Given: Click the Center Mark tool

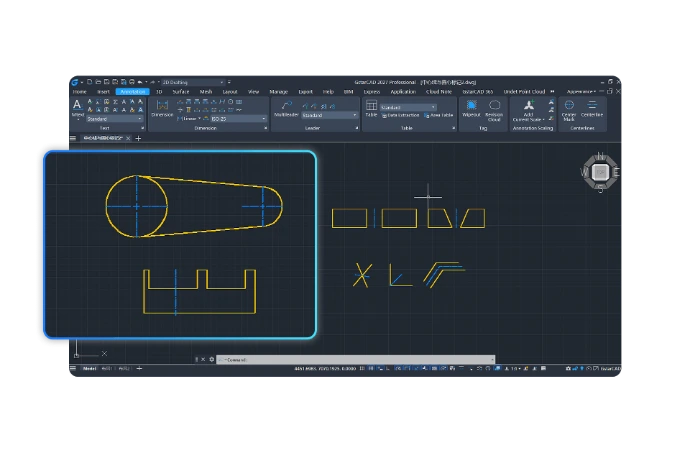Looking at the screenshot, I should [x=569, y=110].
